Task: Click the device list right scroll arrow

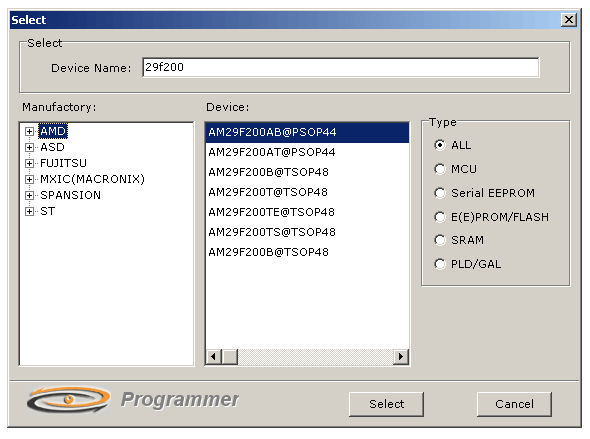Action: point(401,356)
